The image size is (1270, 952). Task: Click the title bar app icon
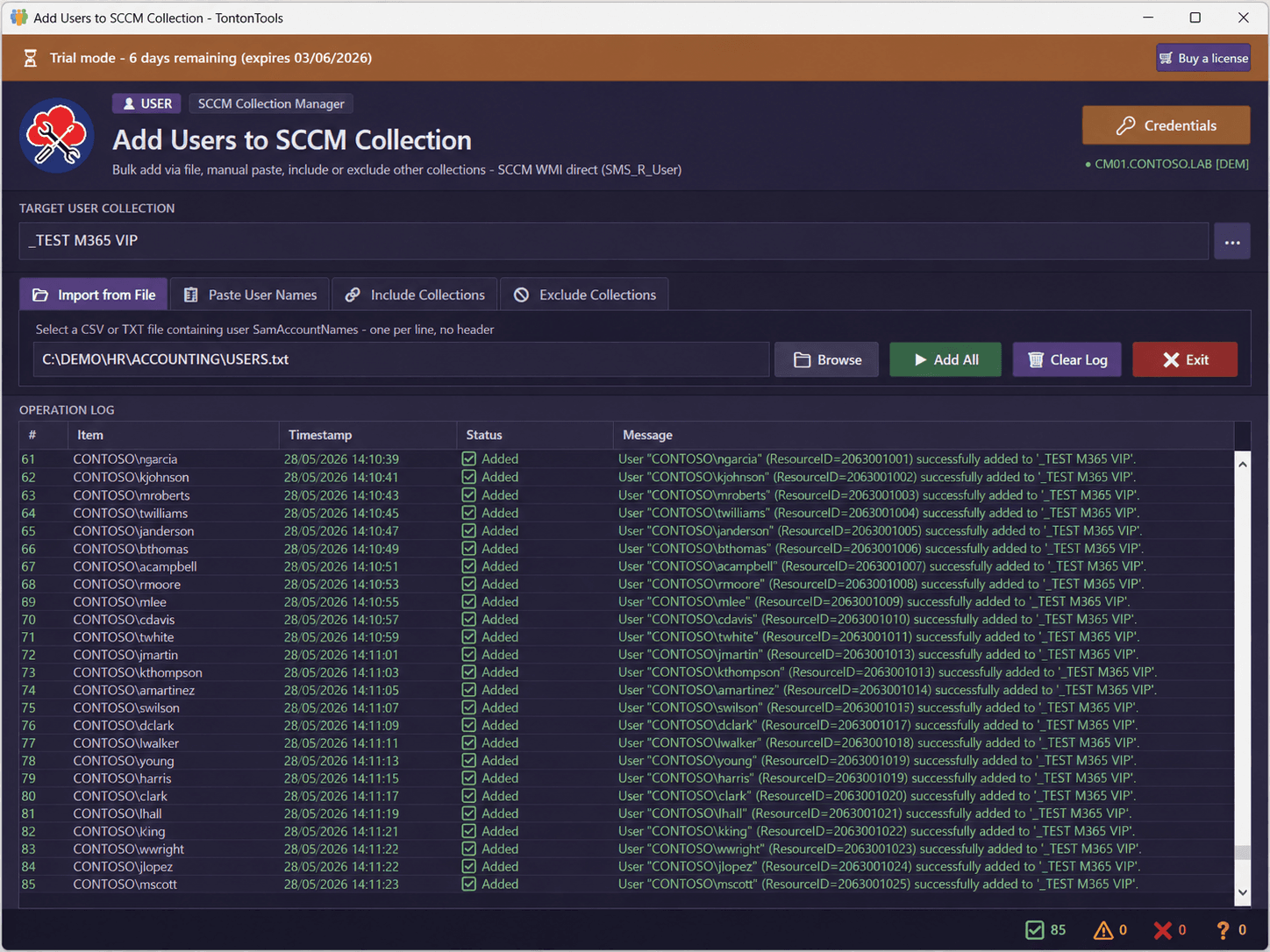click(18, 18)
